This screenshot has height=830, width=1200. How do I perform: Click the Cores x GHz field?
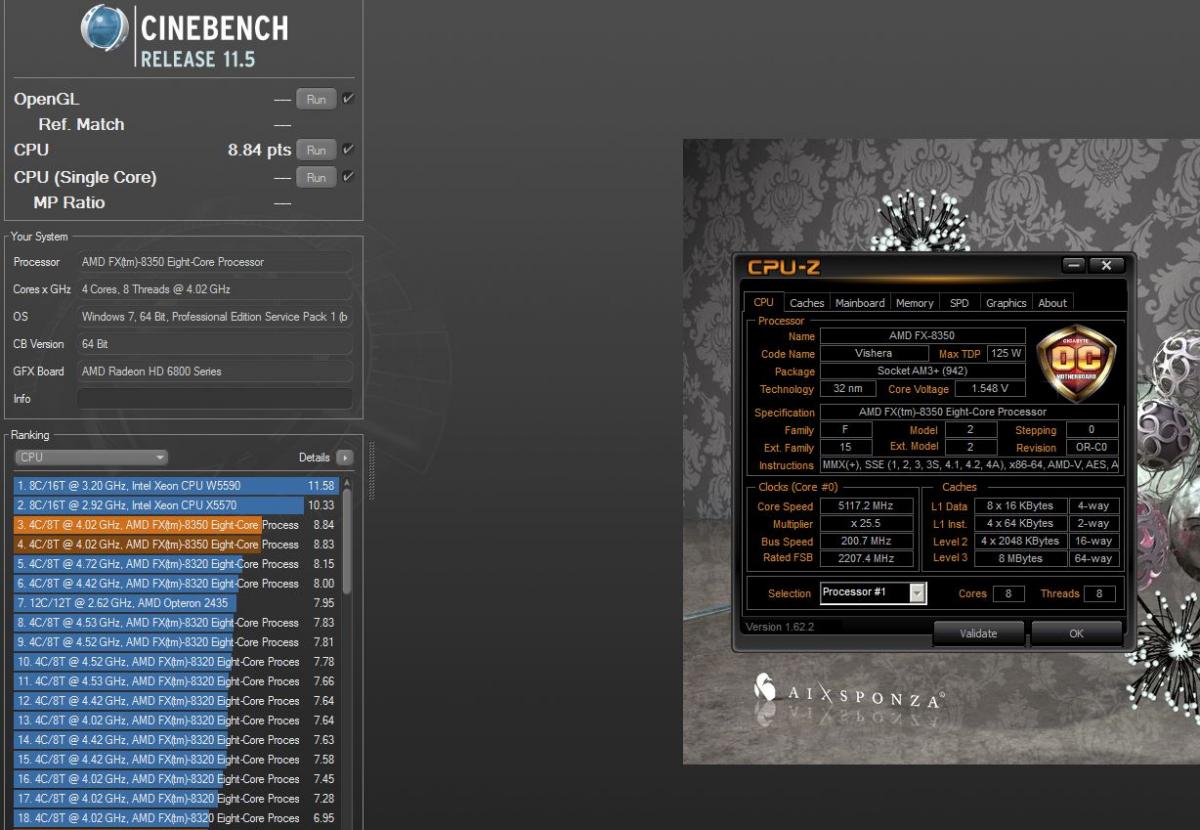(214, 289)
